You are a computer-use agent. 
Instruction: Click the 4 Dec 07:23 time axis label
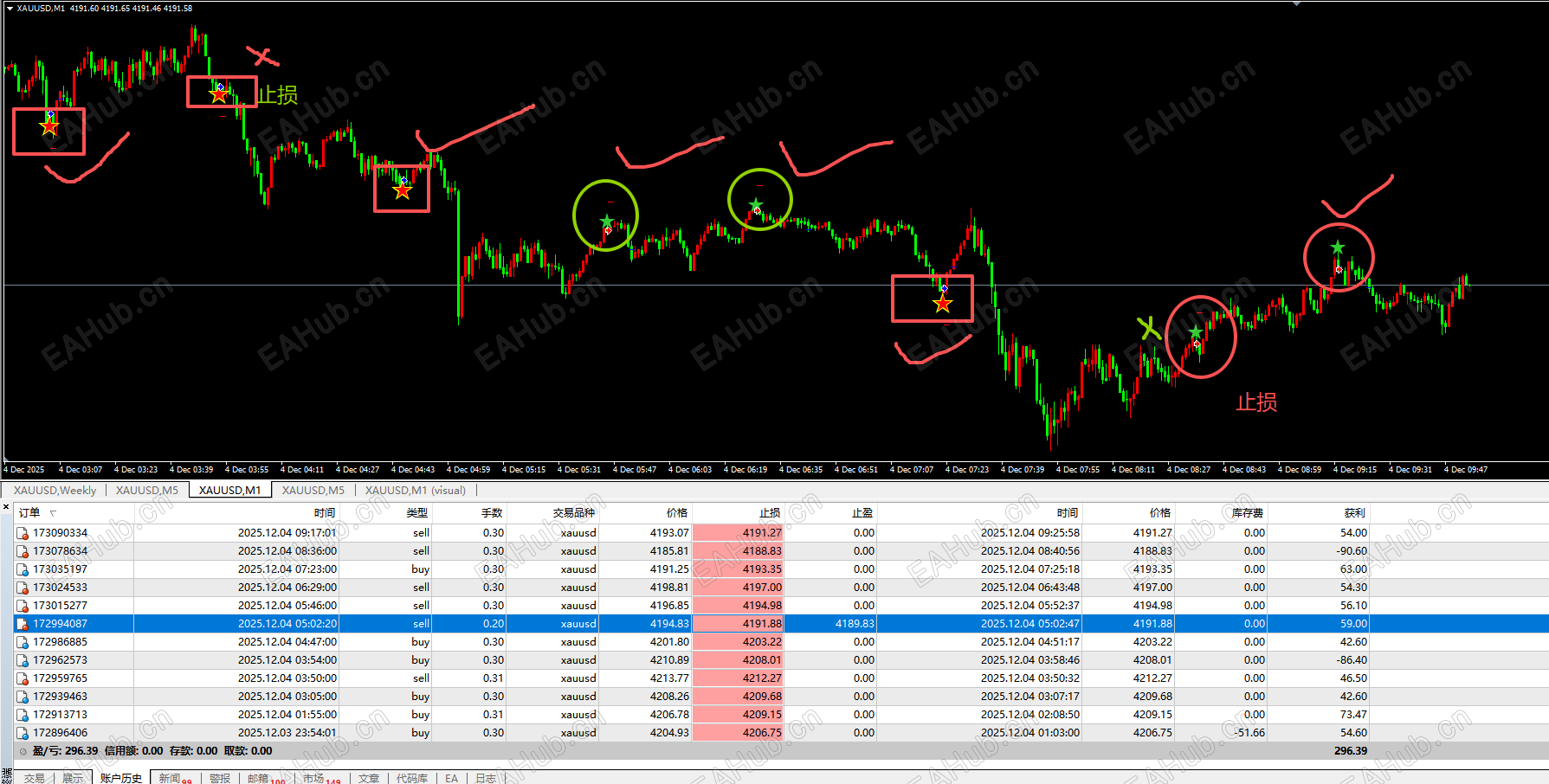point(966,470)
